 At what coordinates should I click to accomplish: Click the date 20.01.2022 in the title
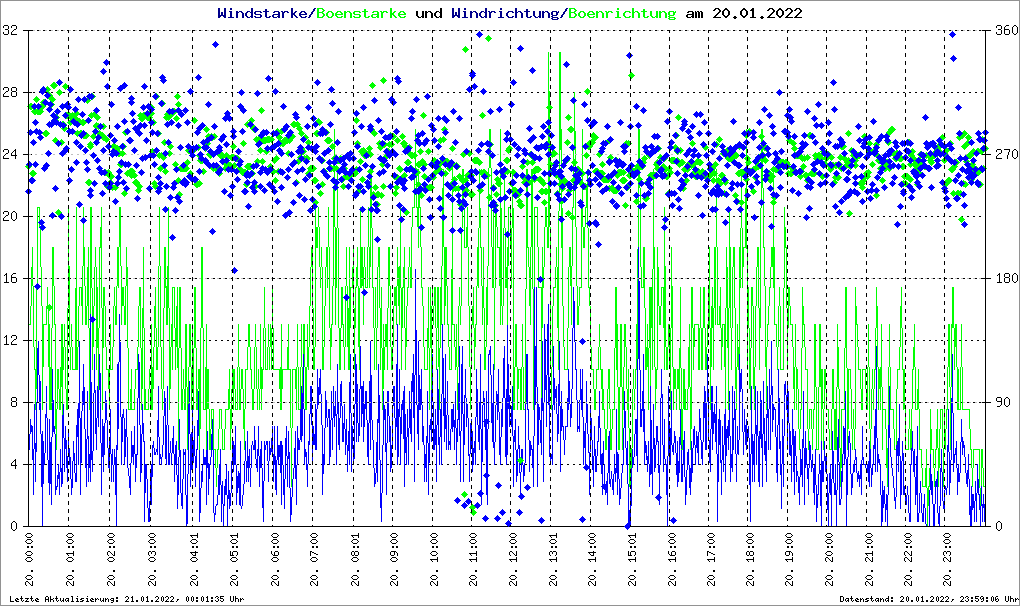[756, 14]
